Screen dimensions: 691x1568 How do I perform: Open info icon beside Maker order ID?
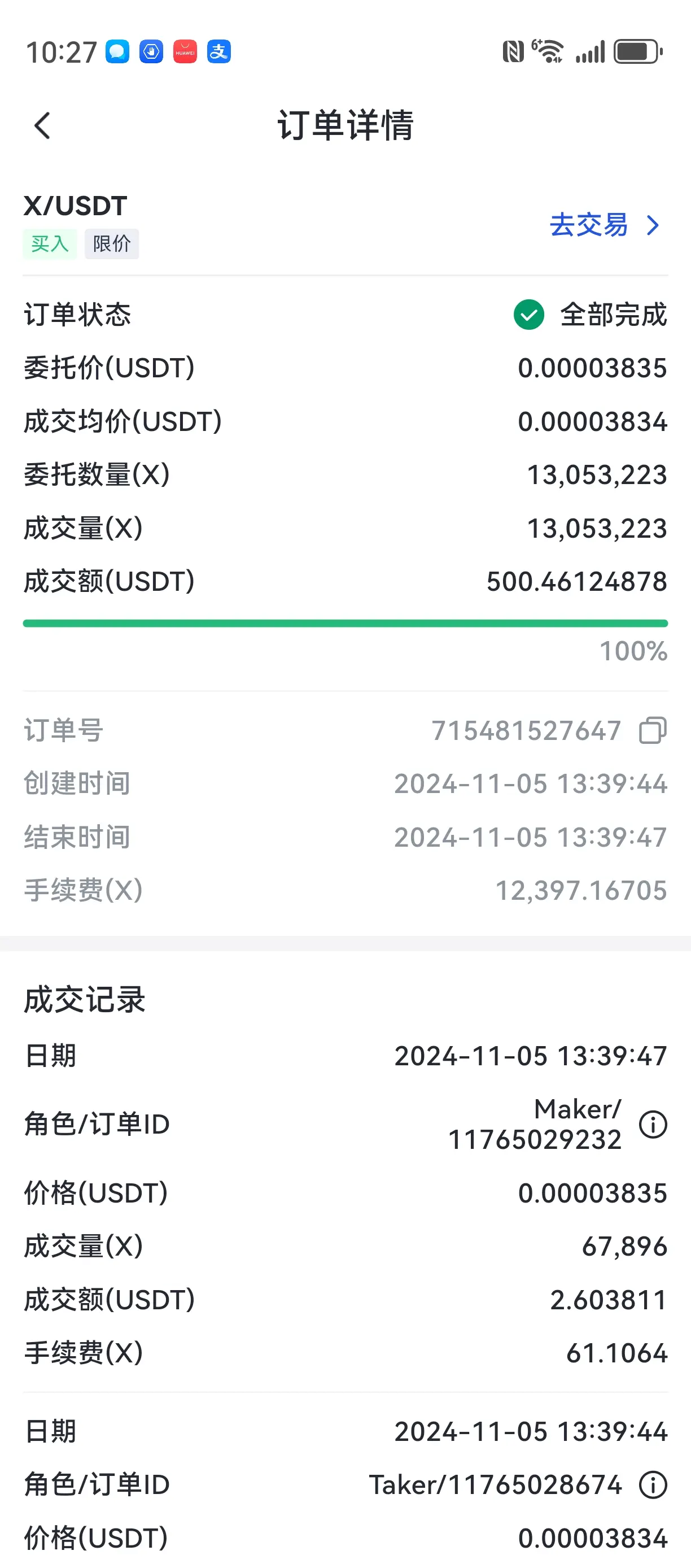(653, 1124)
